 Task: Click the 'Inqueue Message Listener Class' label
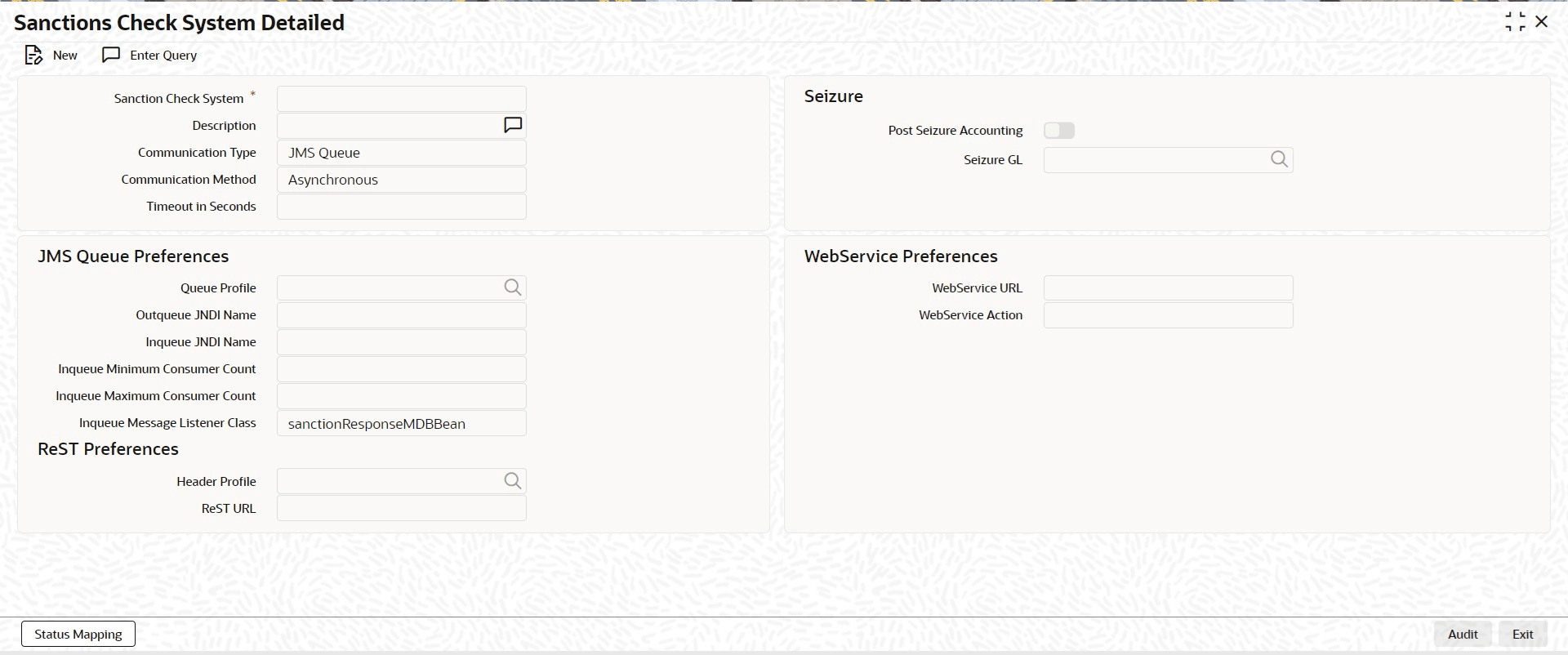pos(167,423)
